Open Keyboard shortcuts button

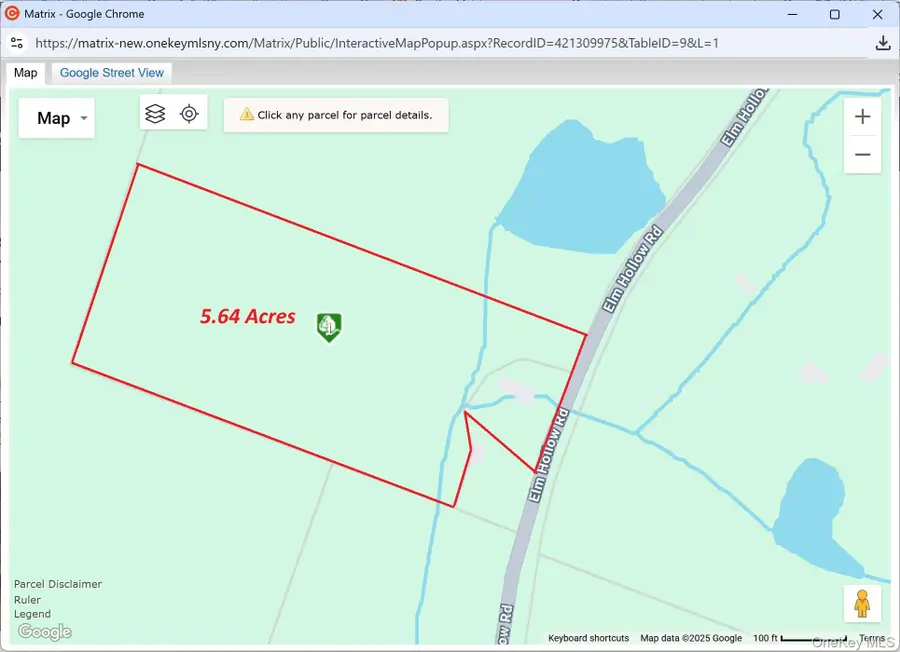(588, 638)
